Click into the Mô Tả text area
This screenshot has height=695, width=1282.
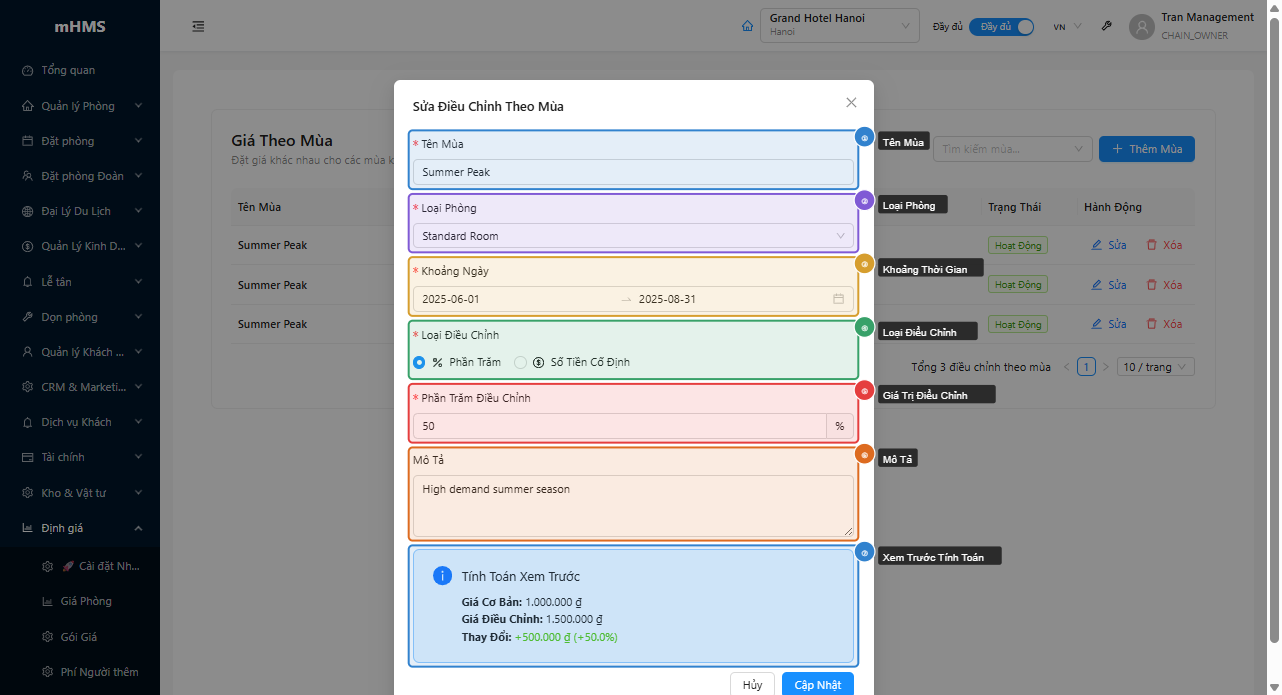tap(633, 506)
